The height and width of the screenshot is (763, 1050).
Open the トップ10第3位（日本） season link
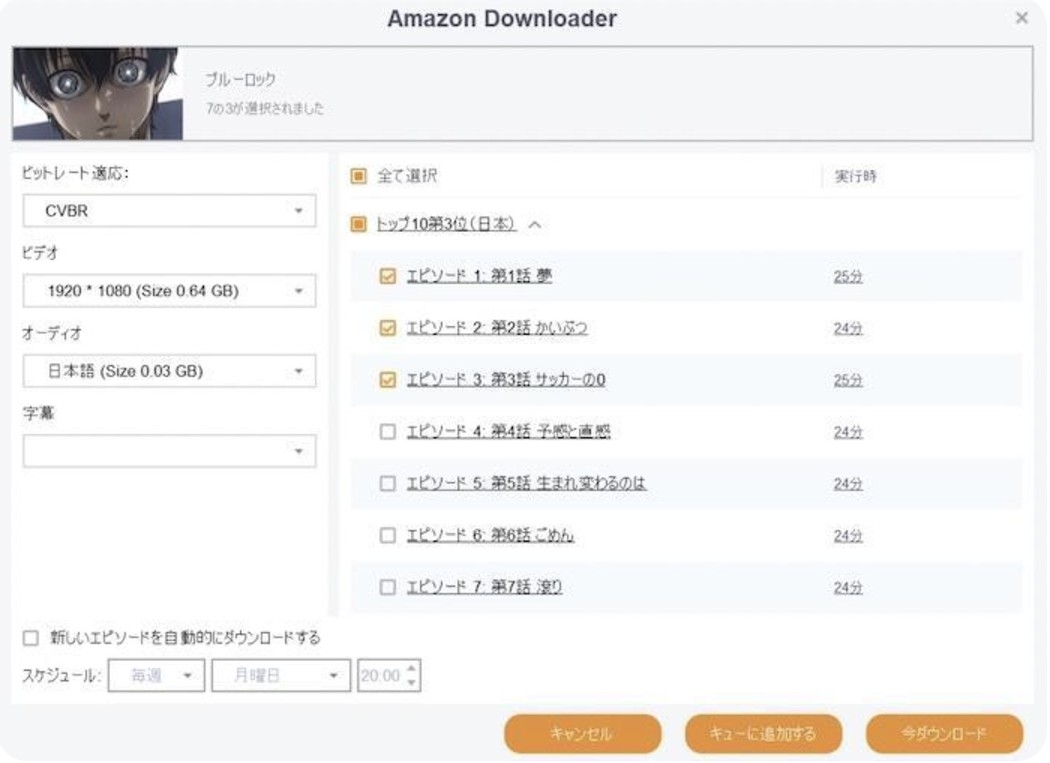(445, 224)
